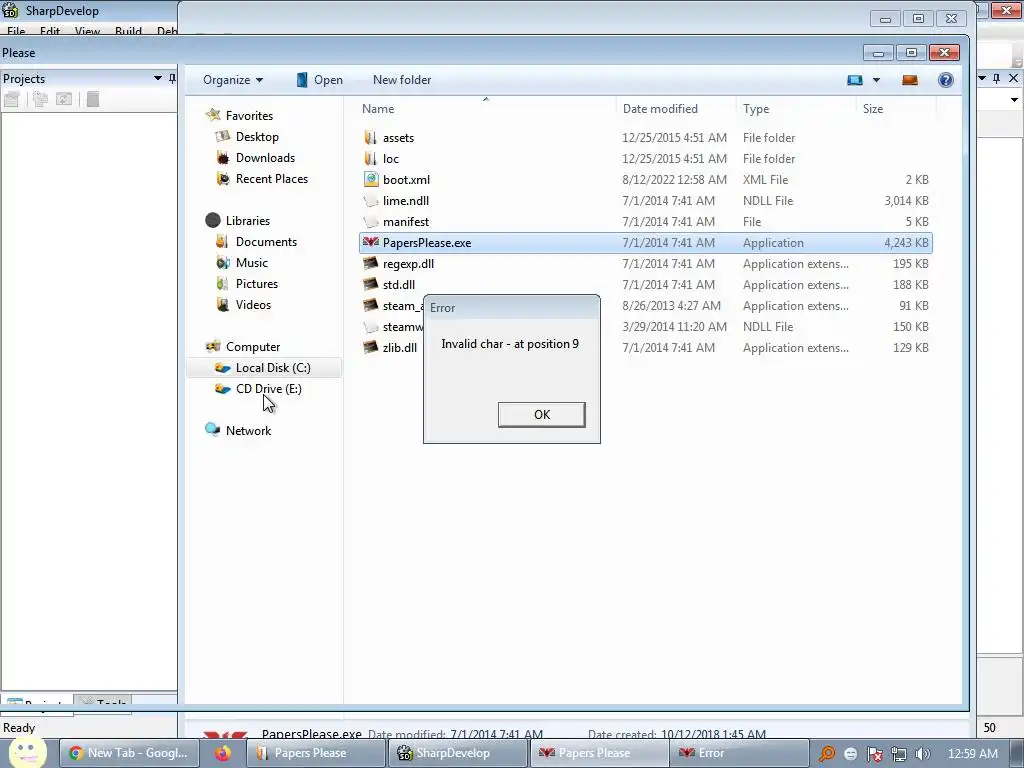Click the change view icon
This screenshot has width=1024, height=768.
(x=855, y=80)
